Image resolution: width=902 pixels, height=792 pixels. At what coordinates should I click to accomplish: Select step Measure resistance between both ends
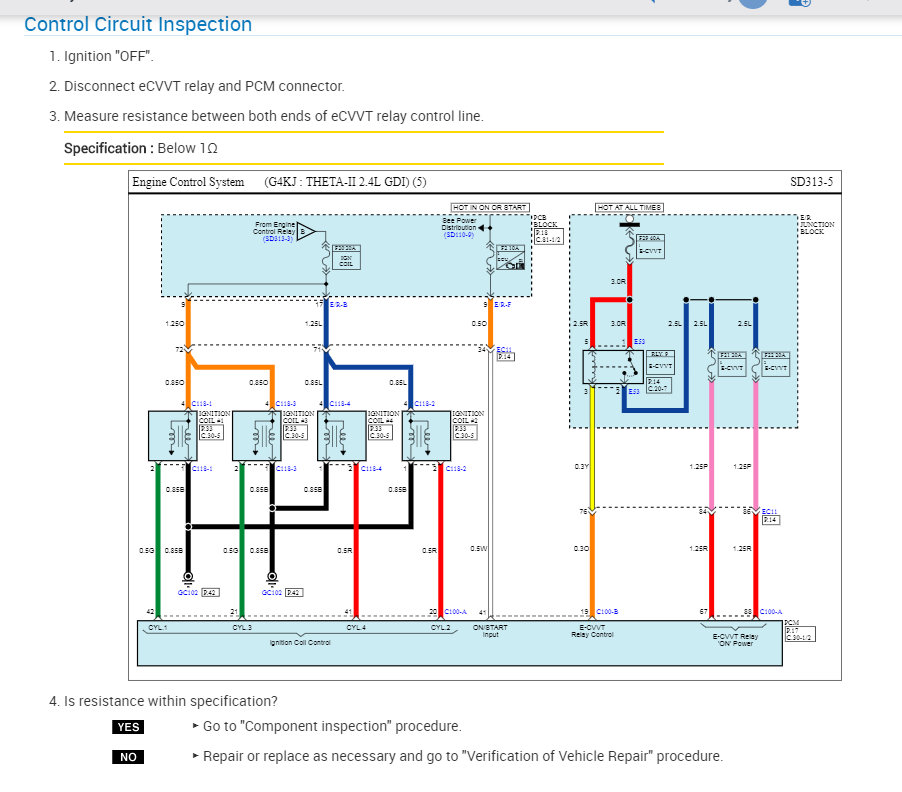(274, 116)
